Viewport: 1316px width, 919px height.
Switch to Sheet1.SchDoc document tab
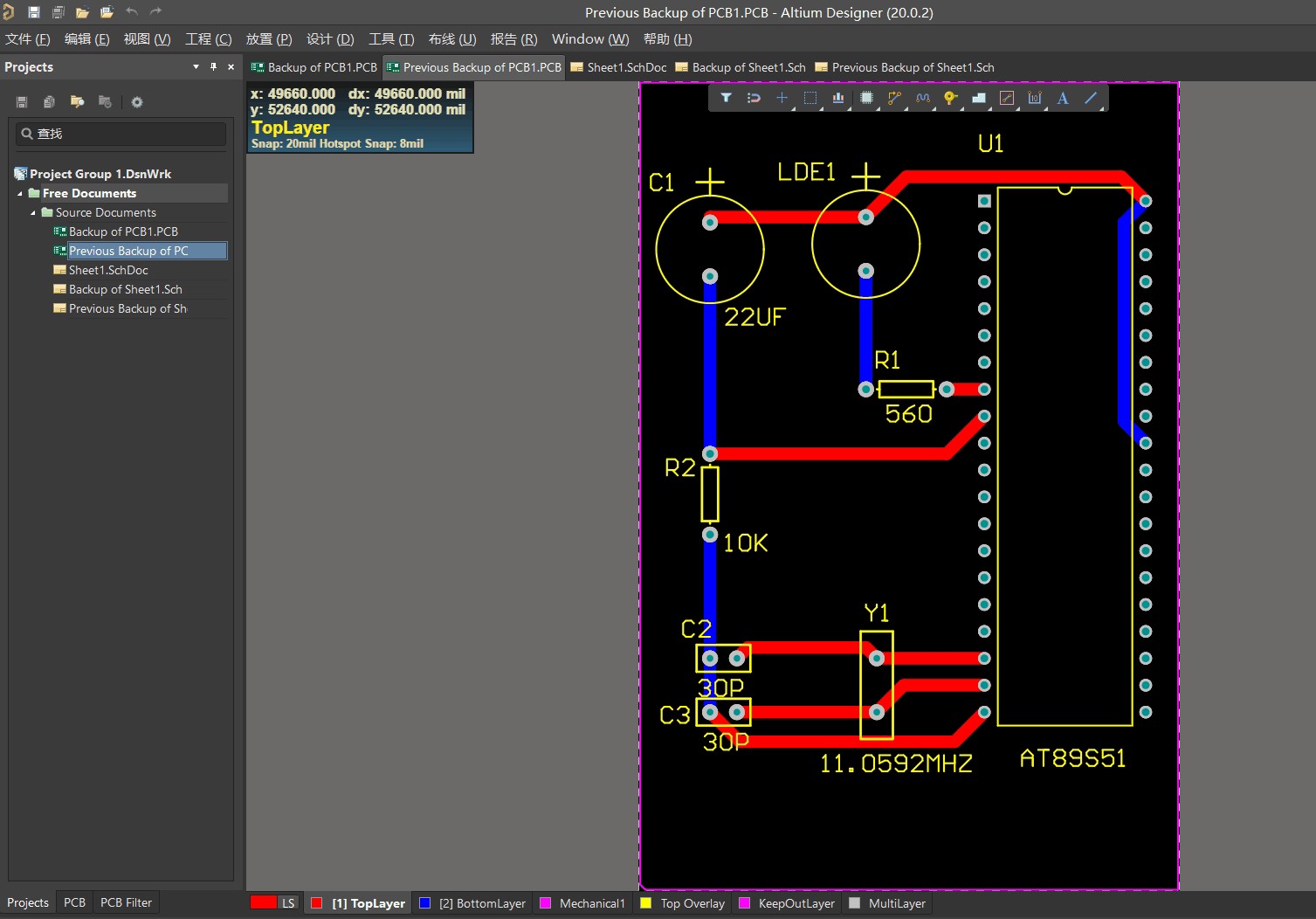tap(618, 67)
